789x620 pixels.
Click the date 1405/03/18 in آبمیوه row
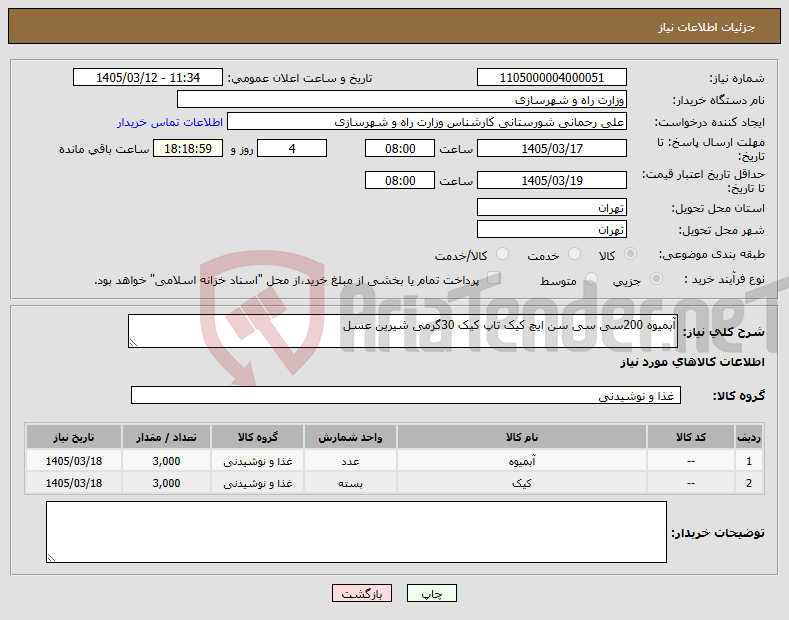point(73,461)
